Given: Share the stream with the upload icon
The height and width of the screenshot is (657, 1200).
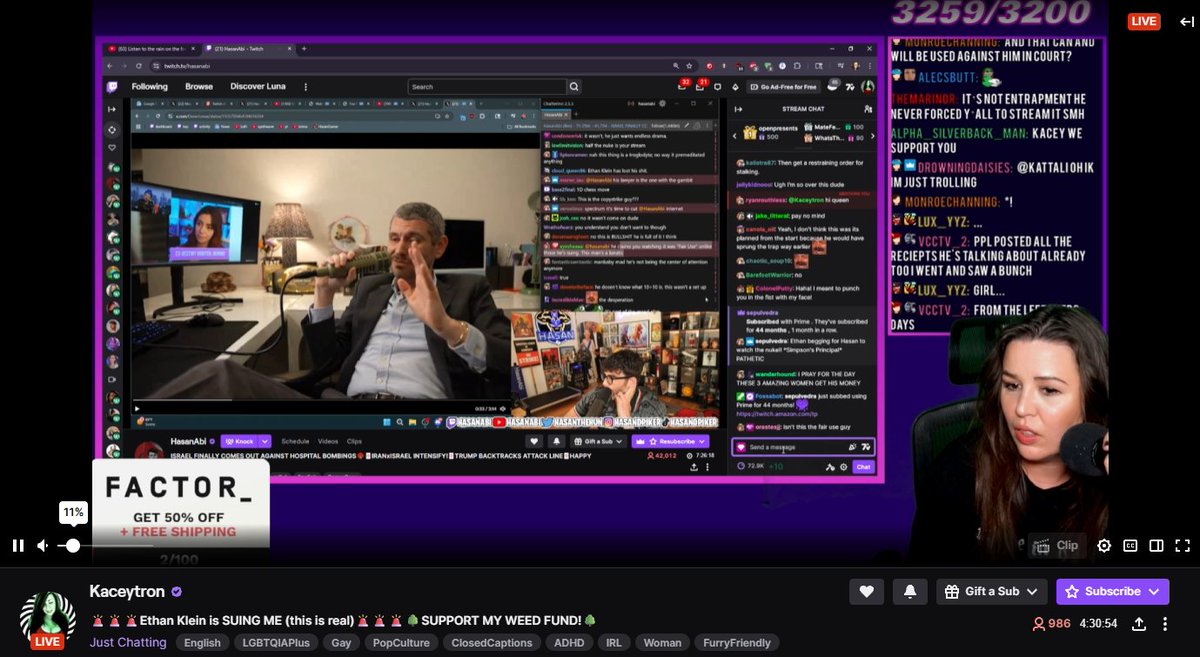Looking at the screenshot, I should tap(1138, 624).
